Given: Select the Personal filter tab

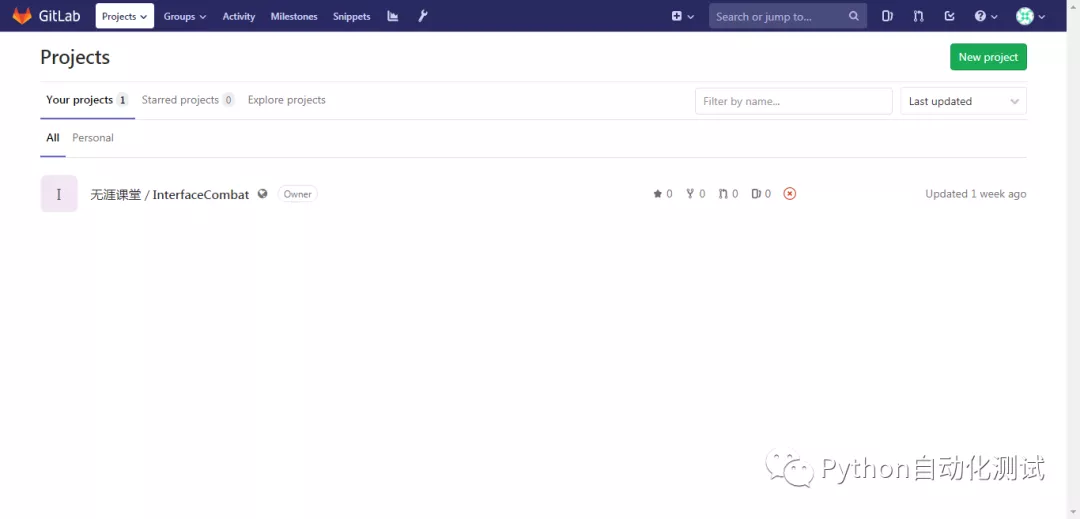Looking at the screenshot, I should (x=93, y=138).
